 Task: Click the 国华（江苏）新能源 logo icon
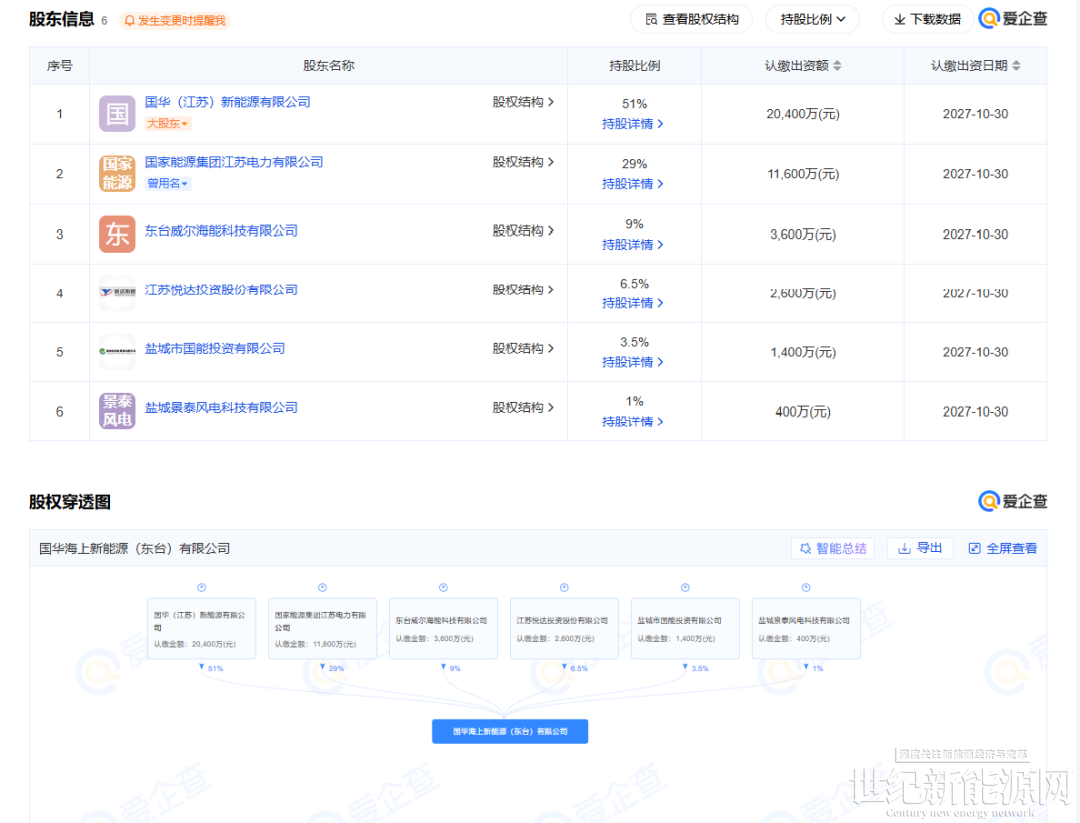[117, 114]
